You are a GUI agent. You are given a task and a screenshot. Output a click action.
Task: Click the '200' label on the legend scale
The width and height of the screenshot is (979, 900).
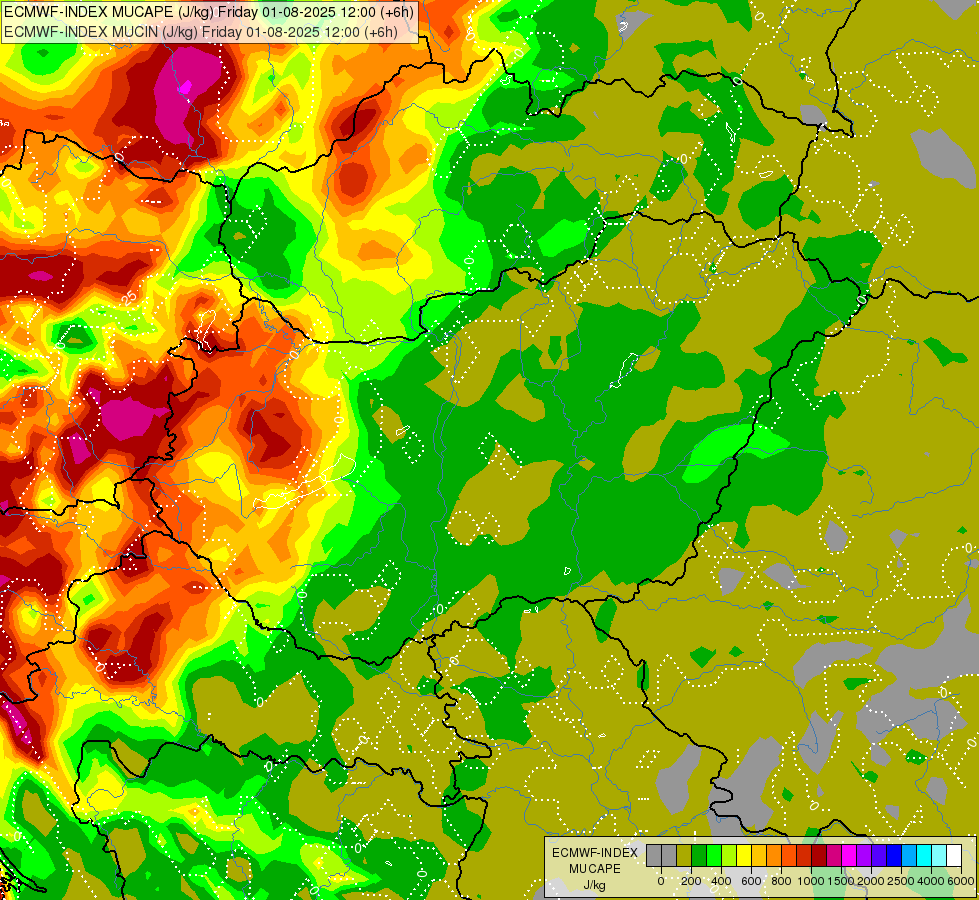pos(692,881)
